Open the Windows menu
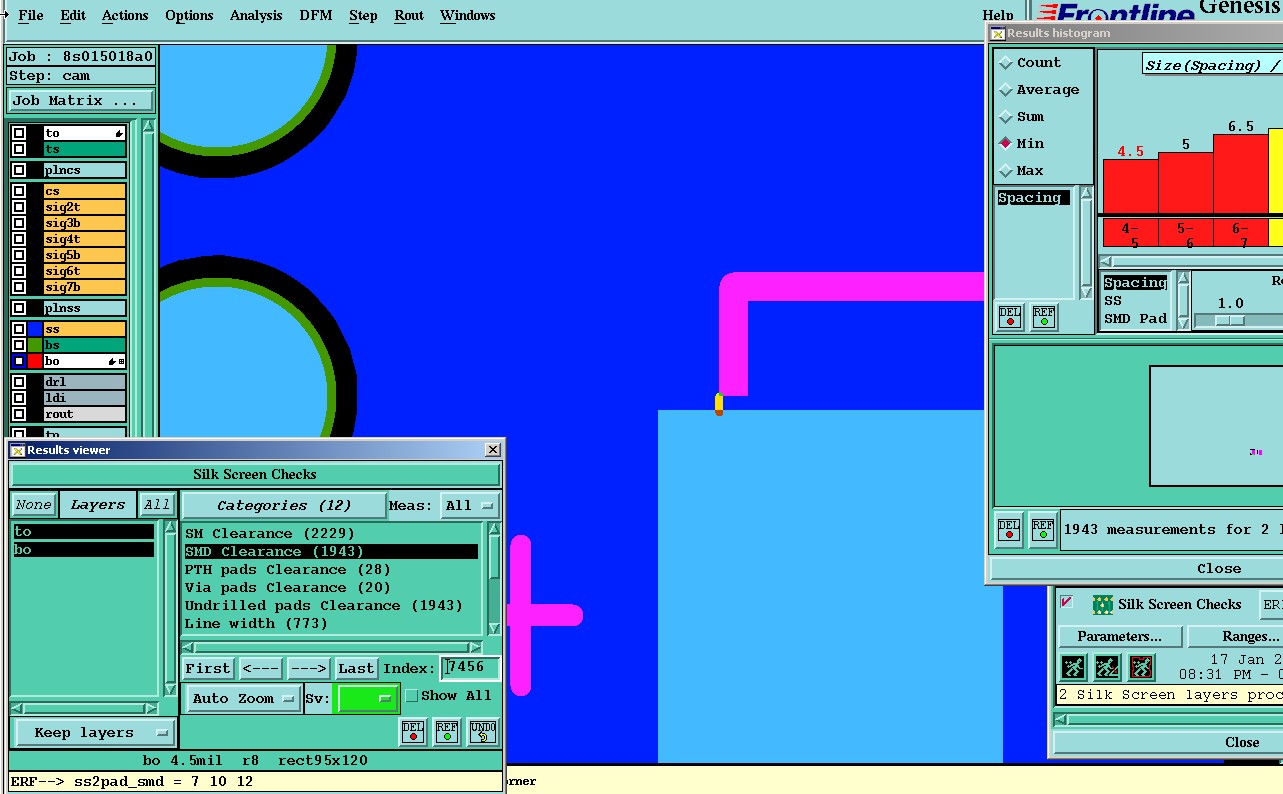The image size is (1283, 794). 467,15
